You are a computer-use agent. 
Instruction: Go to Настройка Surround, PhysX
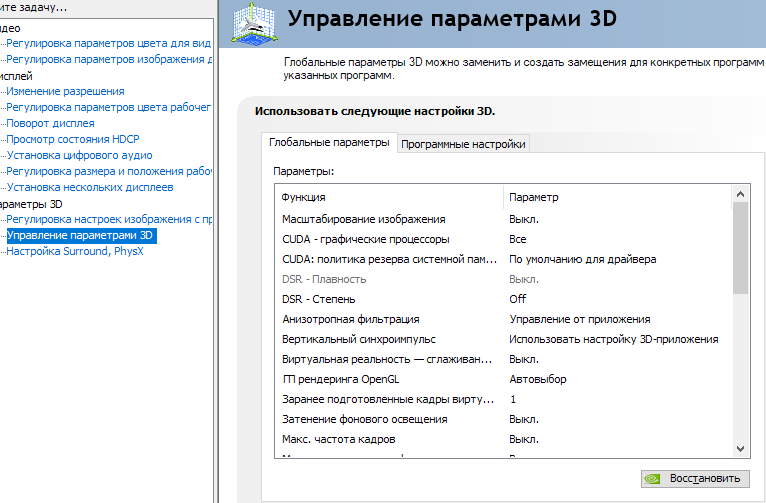coord(75,251)
